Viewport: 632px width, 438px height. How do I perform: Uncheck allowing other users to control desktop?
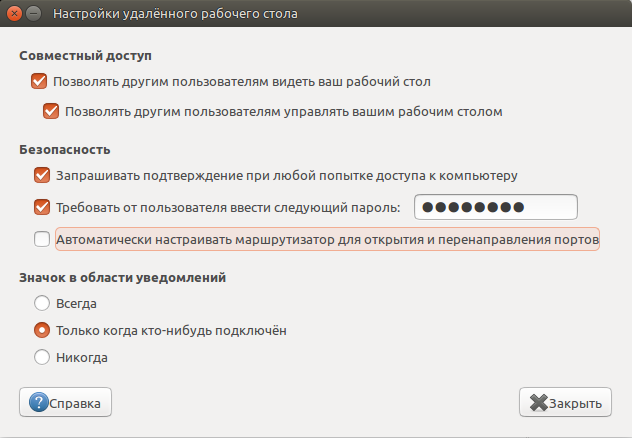(52, 111)
